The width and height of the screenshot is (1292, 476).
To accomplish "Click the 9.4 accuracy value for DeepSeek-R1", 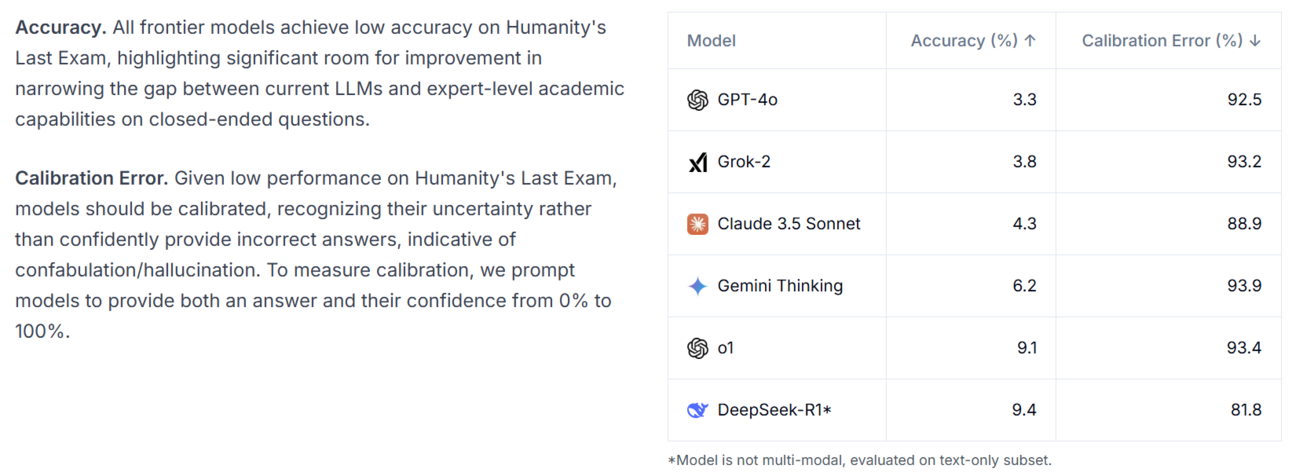I will pos(1024,410).
